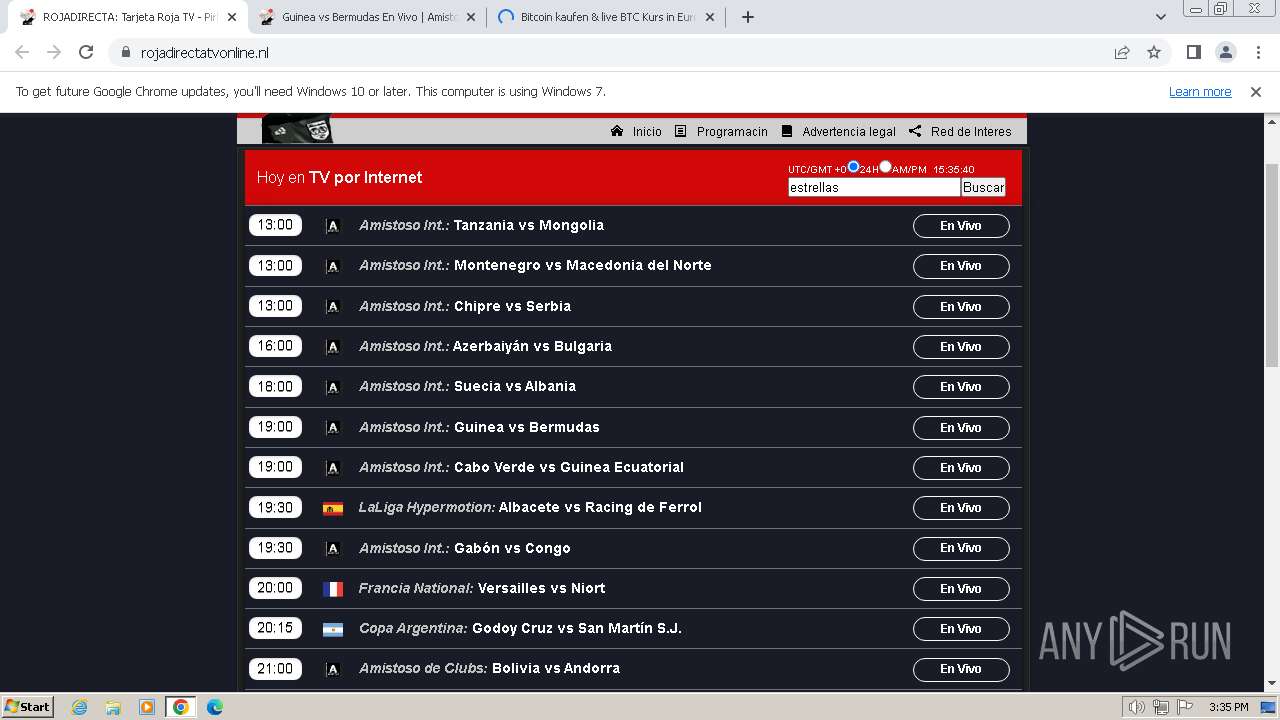Switch to ROJADIRECTA Tarjeta Roja TV tab

coord(129,17)
